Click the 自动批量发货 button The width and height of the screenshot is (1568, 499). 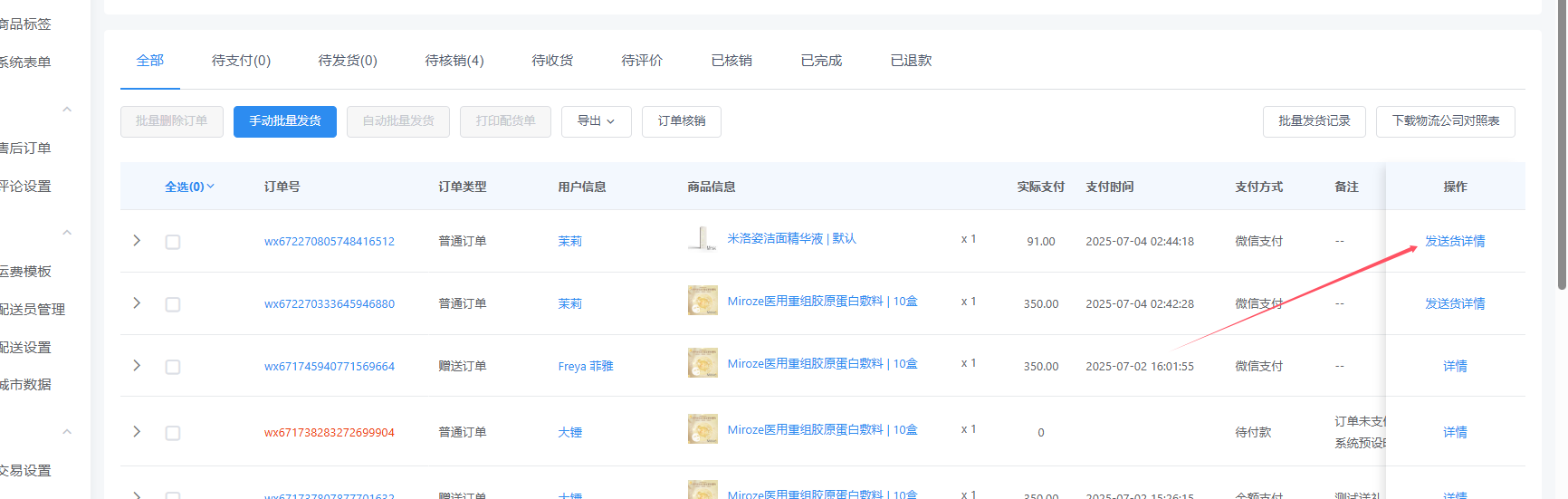tap(398, 121)
